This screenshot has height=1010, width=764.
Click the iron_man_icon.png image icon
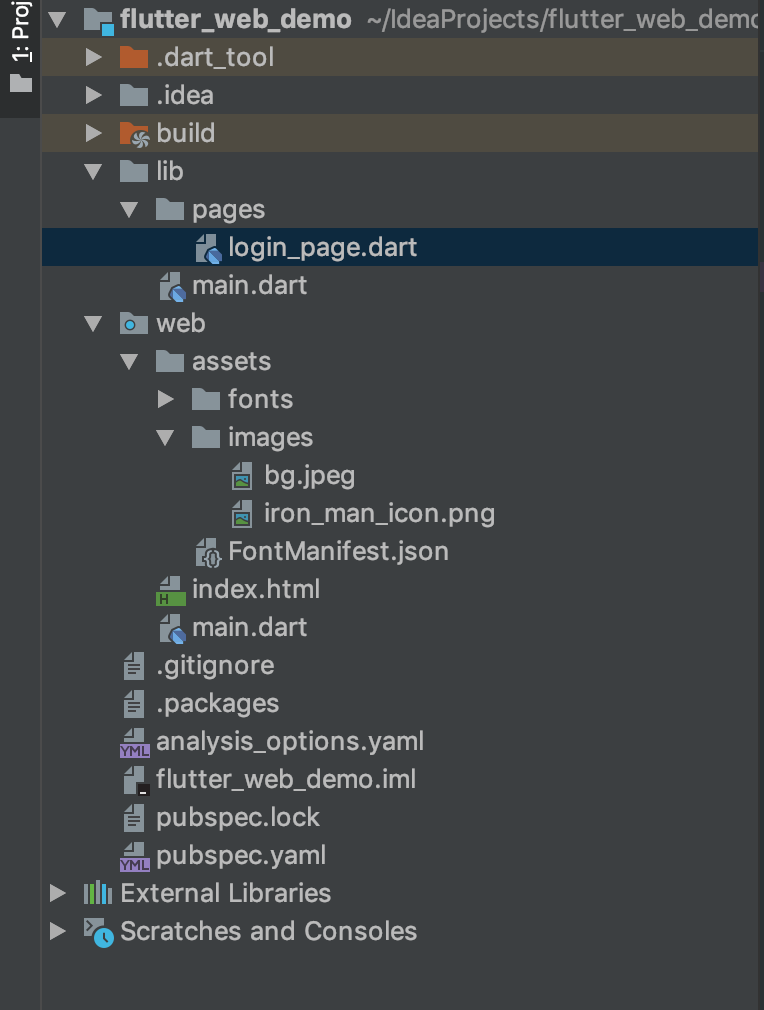(242, 513)
